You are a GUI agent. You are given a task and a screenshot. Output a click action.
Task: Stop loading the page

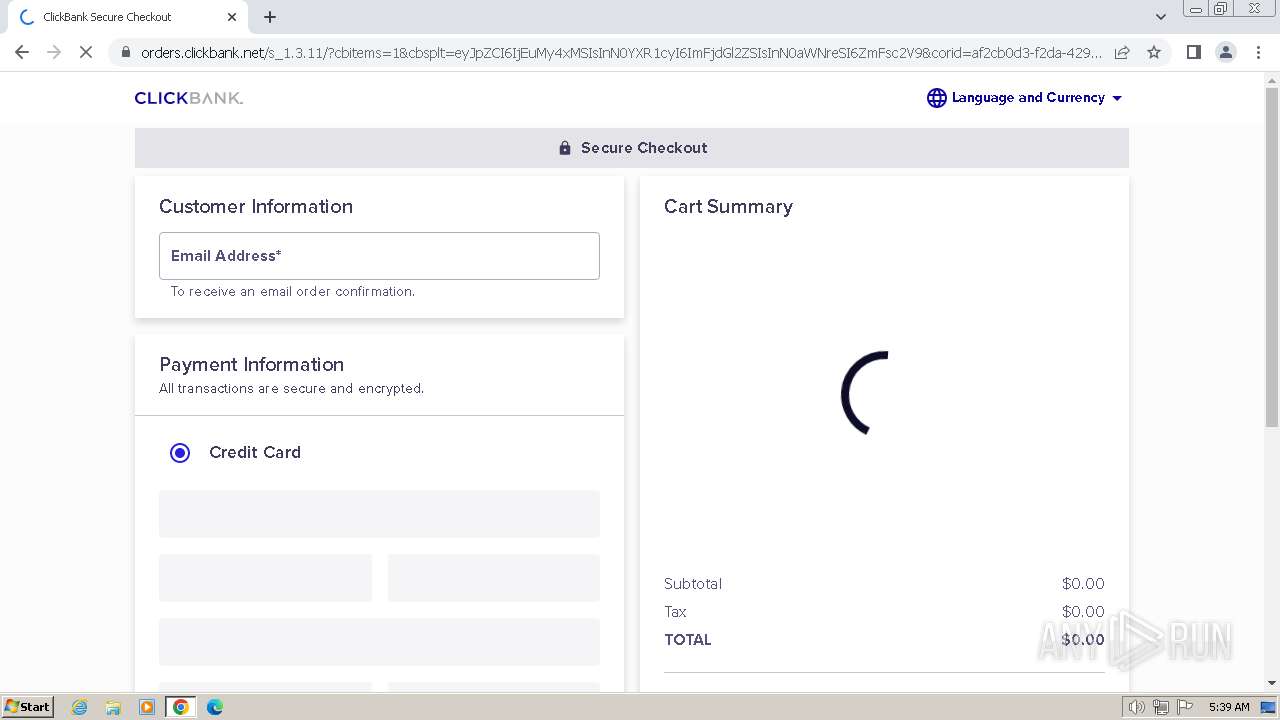pyautogui.click(x=86, y=52)
